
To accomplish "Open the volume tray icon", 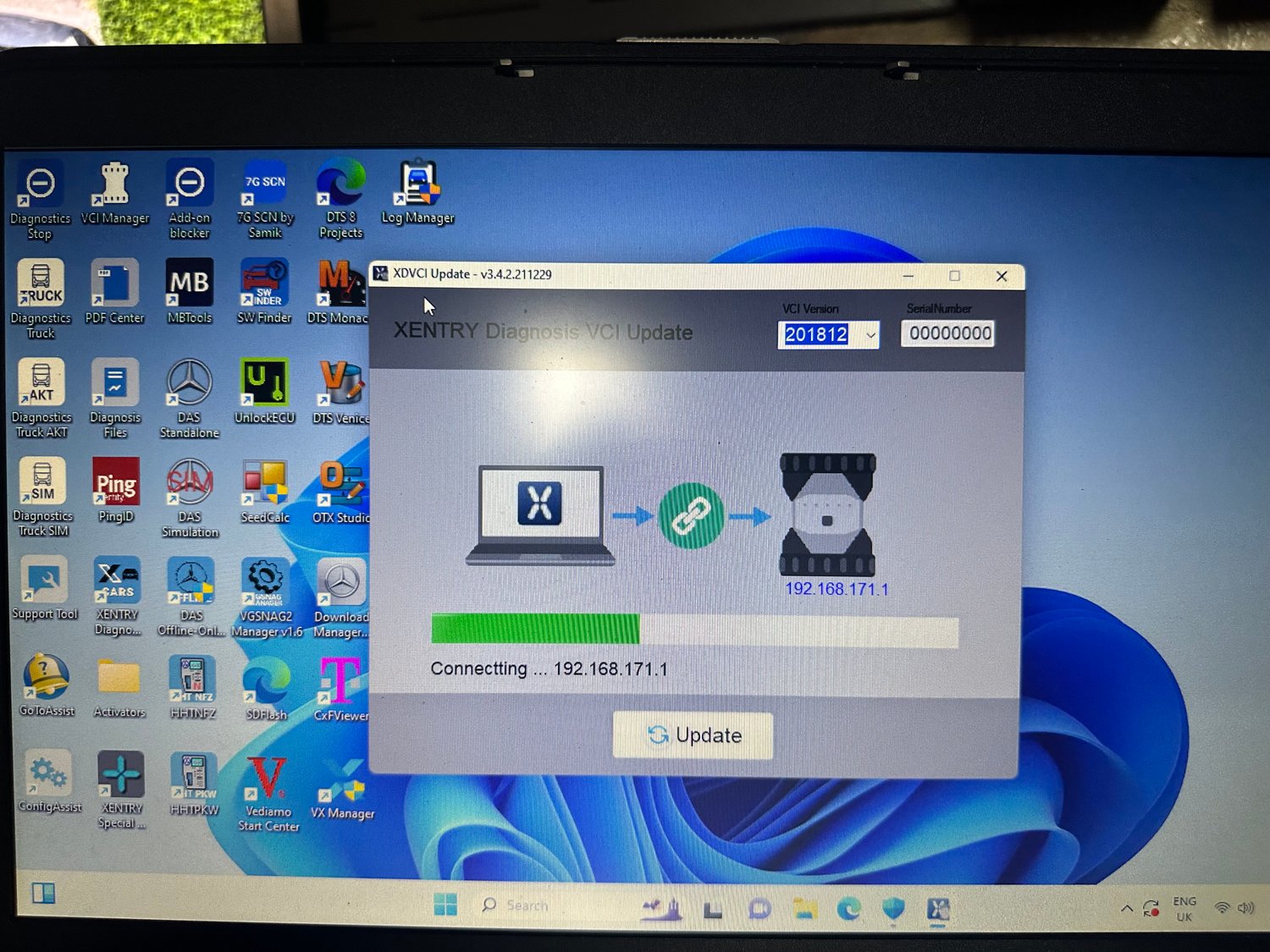I will (x=1245, y=908).
